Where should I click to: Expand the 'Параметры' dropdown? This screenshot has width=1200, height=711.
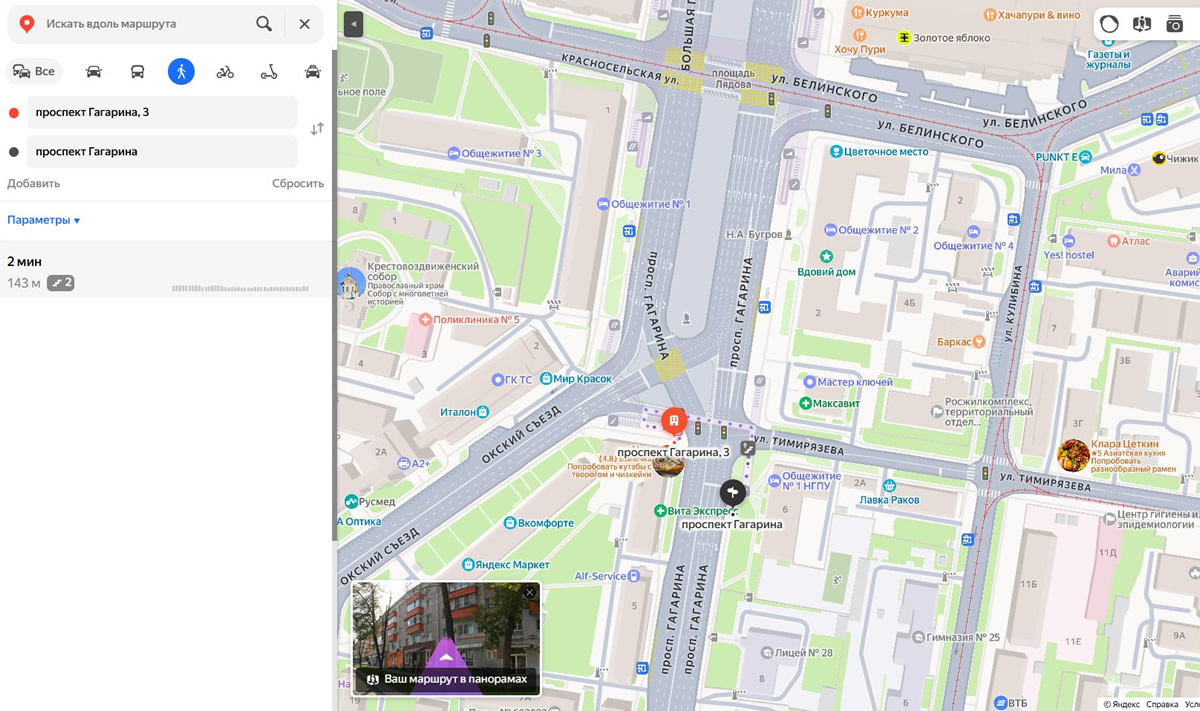[44, 220]
